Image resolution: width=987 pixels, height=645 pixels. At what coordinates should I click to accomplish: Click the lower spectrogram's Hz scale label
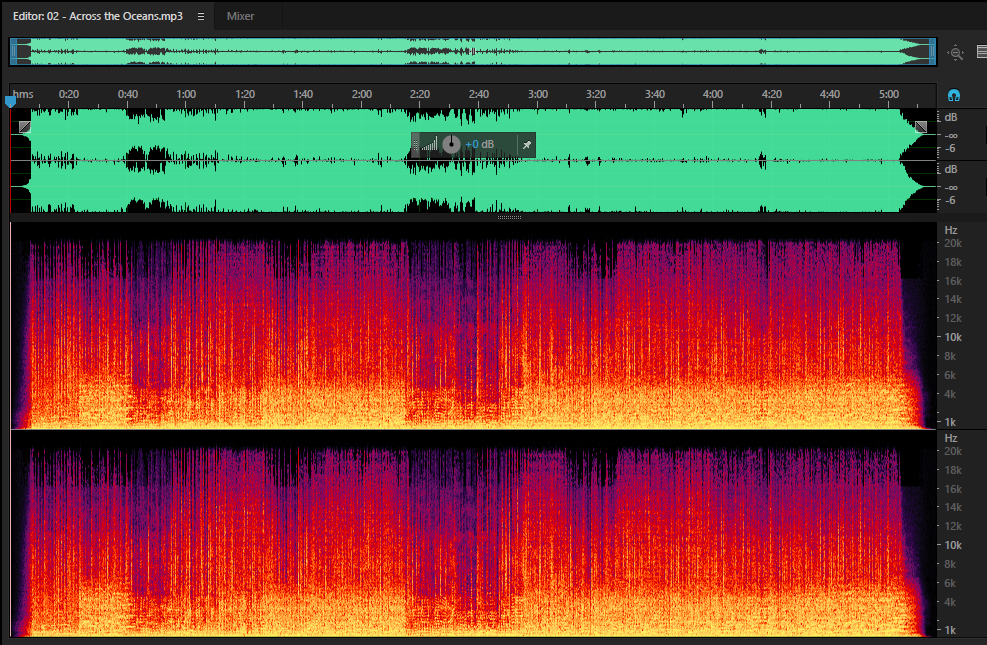[x=951, y=438]
